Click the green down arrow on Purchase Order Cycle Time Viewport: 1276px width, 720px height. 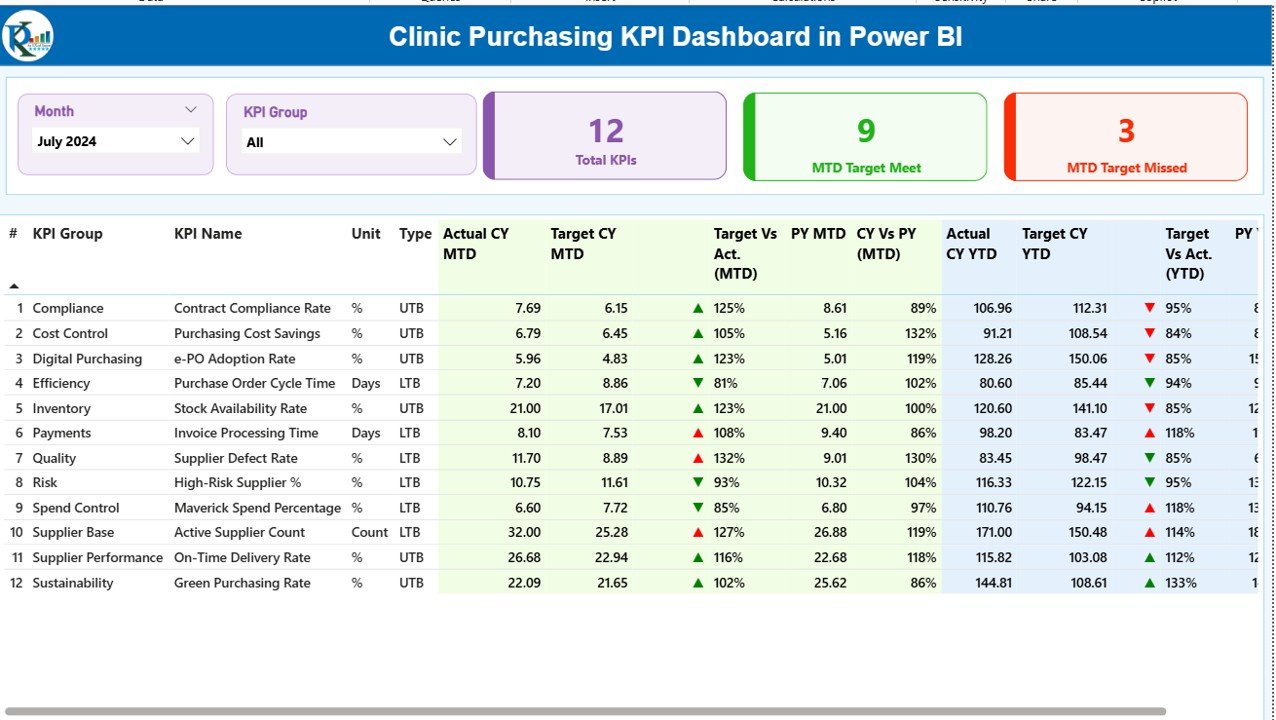click(698, 383)
